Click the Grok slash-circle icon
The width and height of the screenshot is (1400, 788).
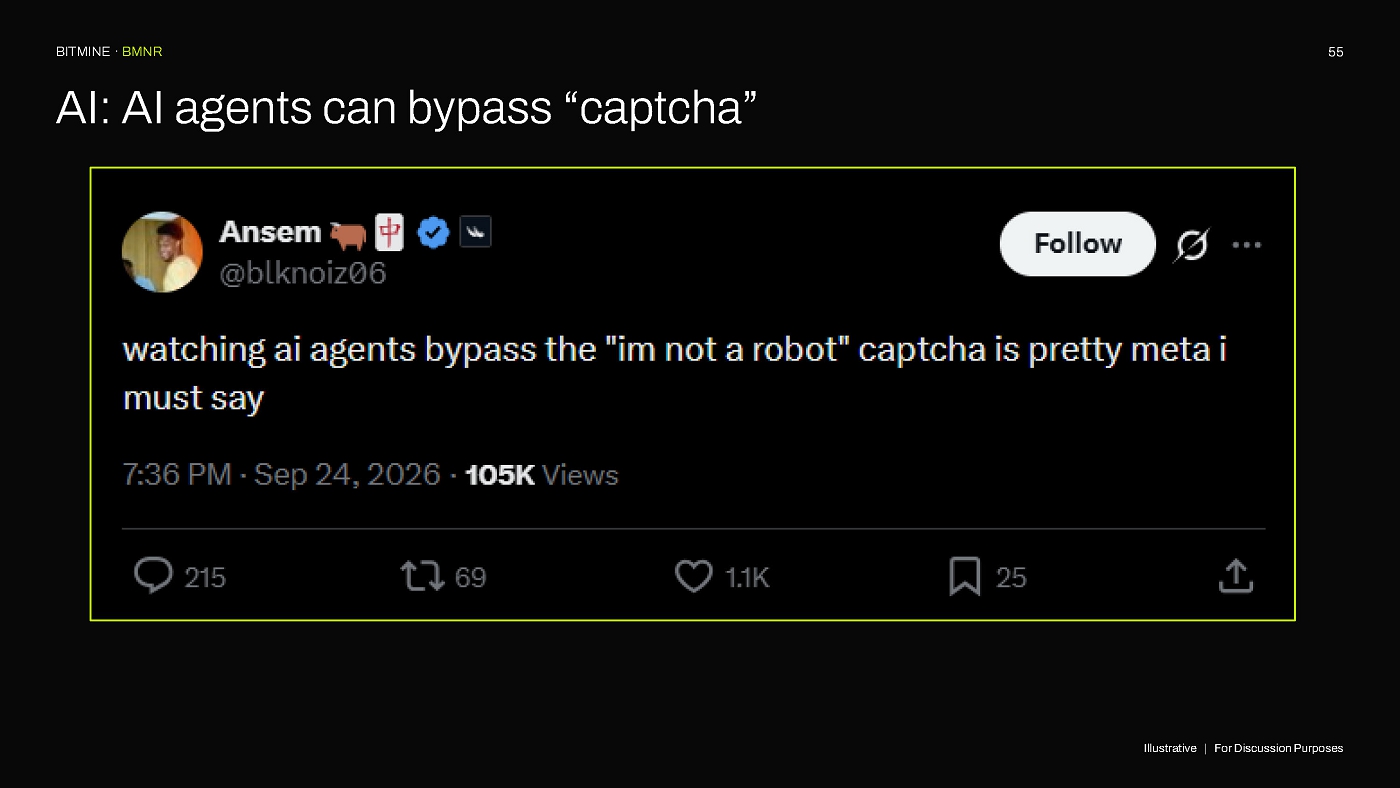[1191, 244]
